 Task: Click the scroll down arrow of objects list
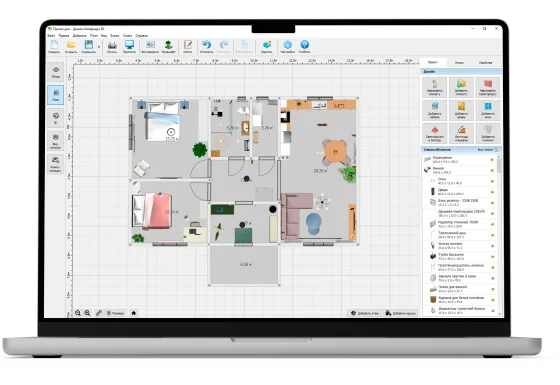[499, 314]
